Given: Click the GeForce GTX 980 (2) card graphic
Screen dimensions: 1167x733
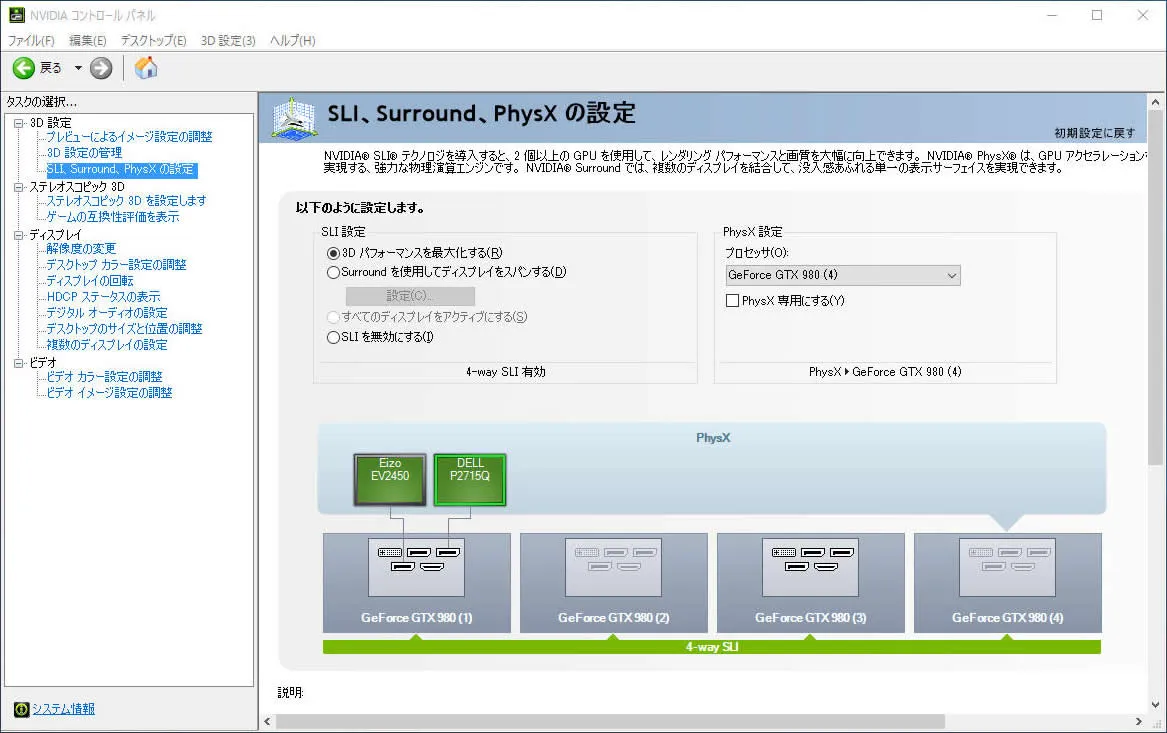Looking at the screenshot, I should point(613,583).
